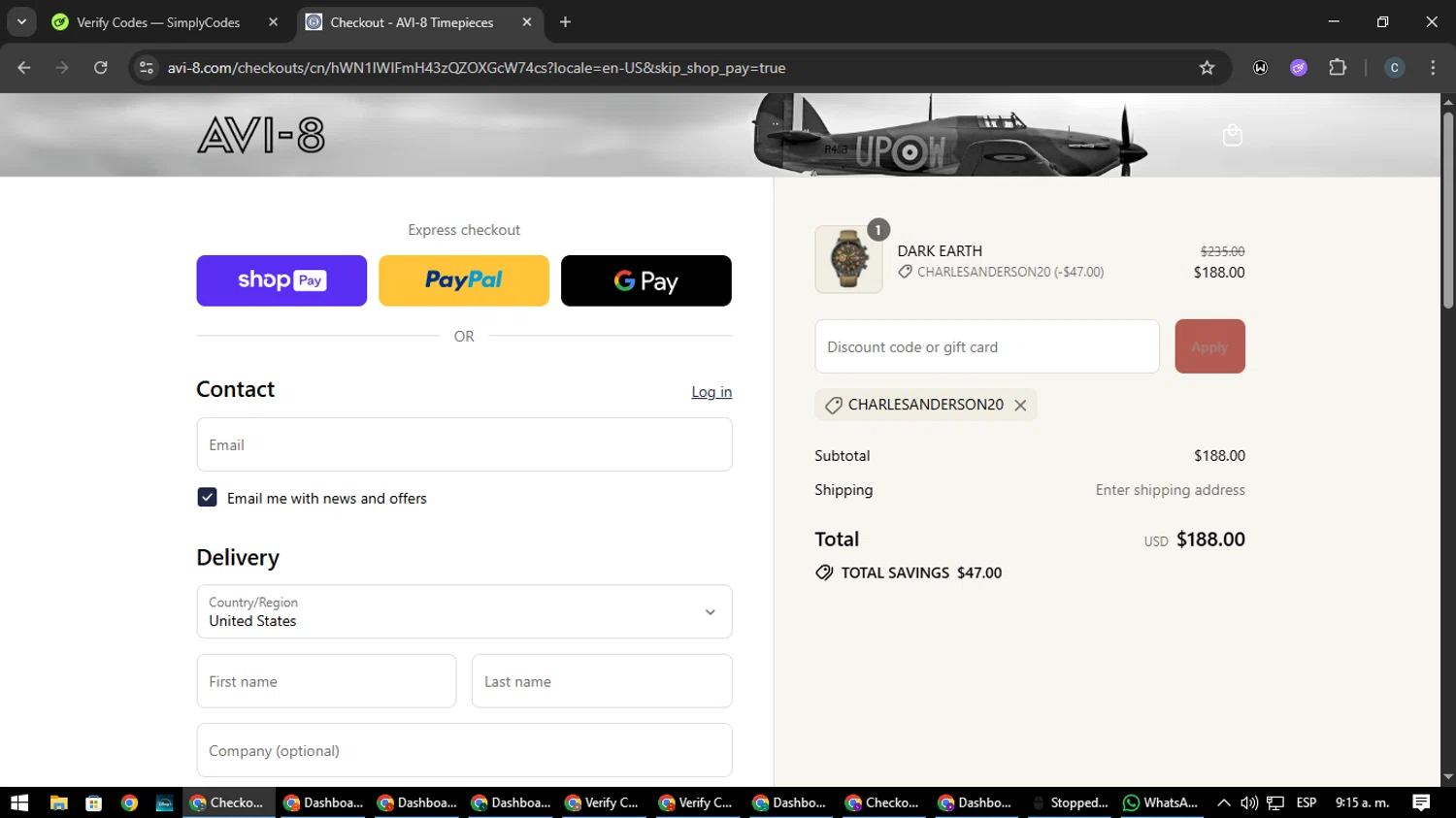Click the scrollbar down arrow

point(1448,777)
